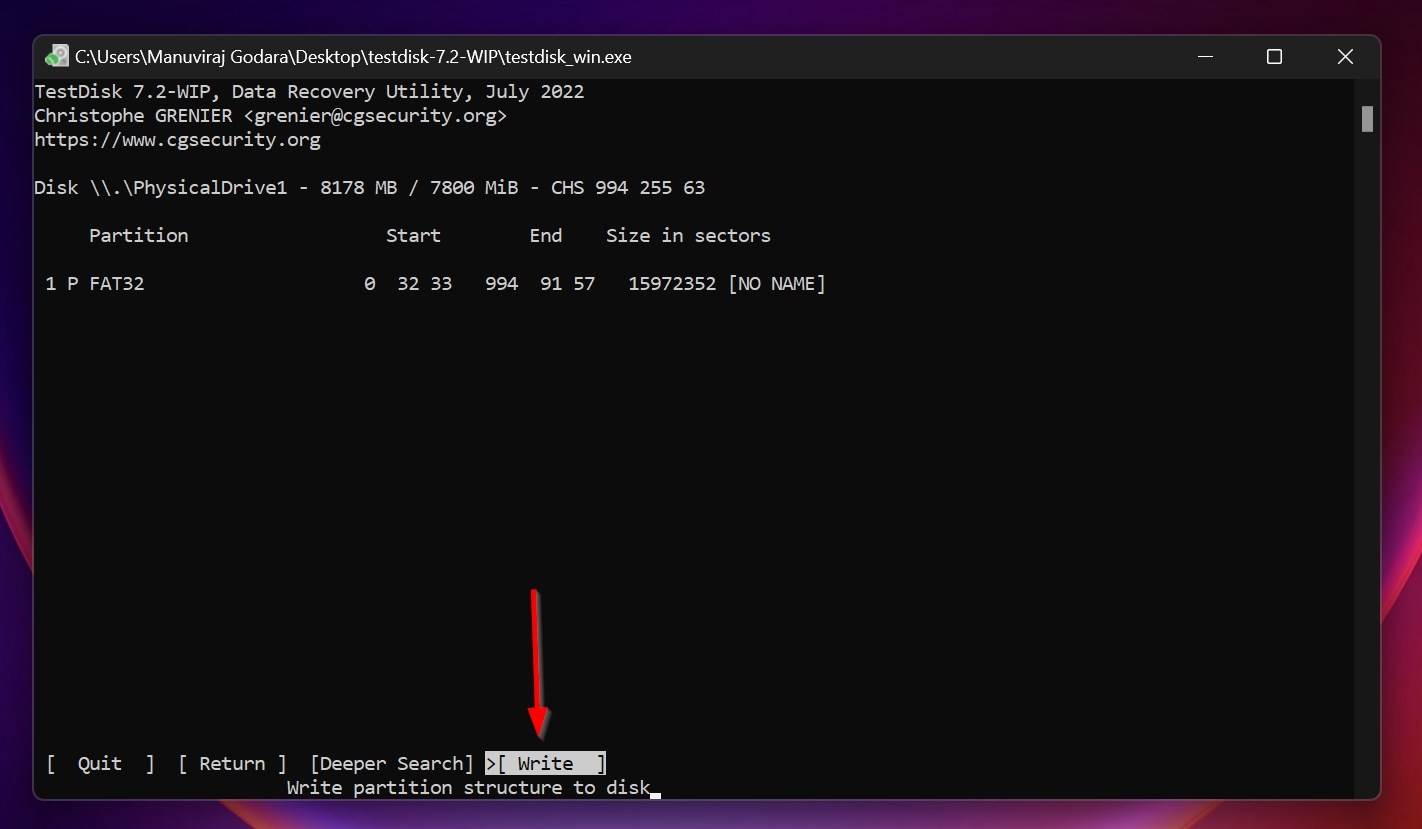Click the Disk \\.\PhysicalDrive1 line
This screenshot has width=1422, height=829.
370,188
